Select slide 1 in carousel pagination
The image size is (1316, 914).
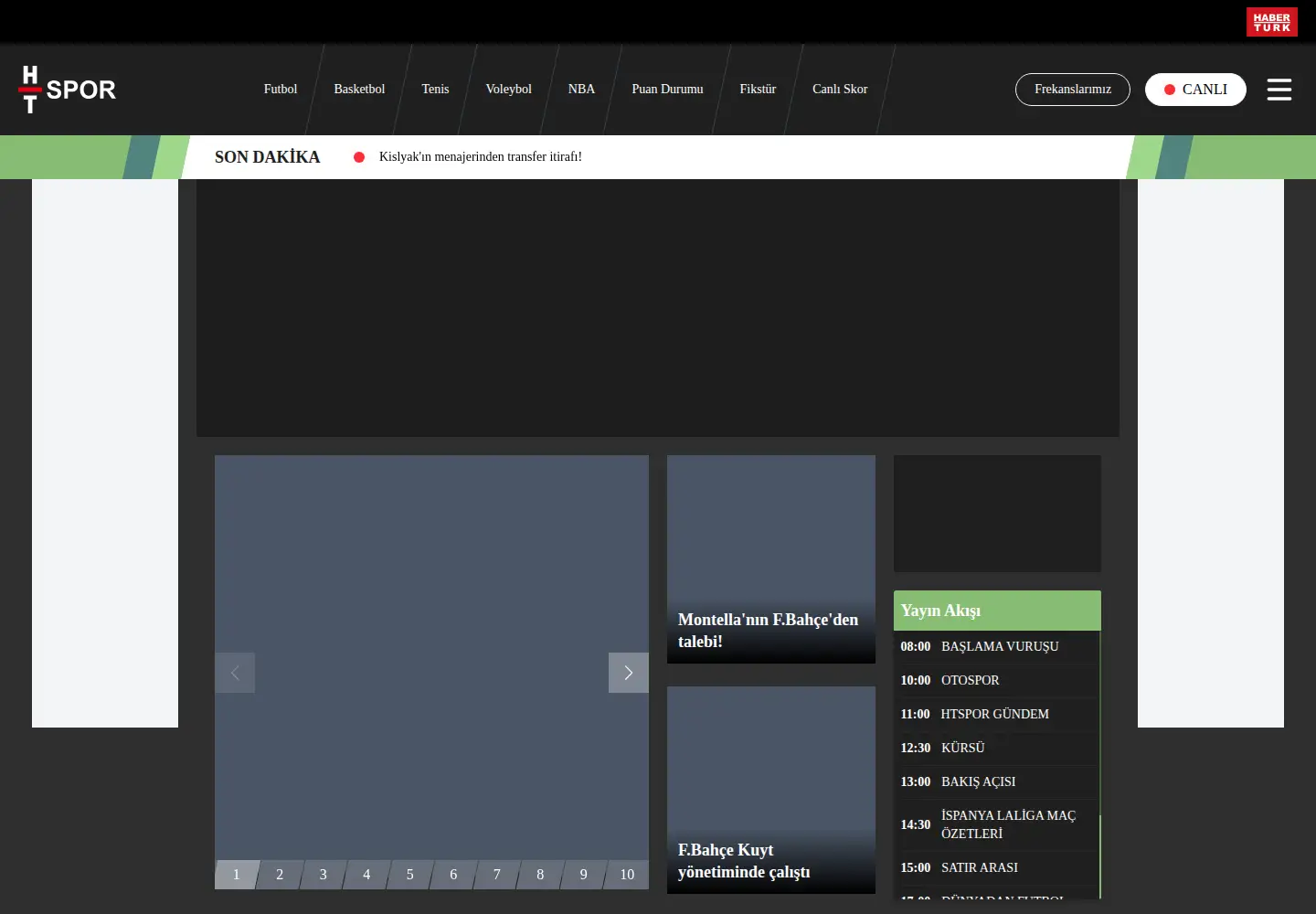[237, 875]
